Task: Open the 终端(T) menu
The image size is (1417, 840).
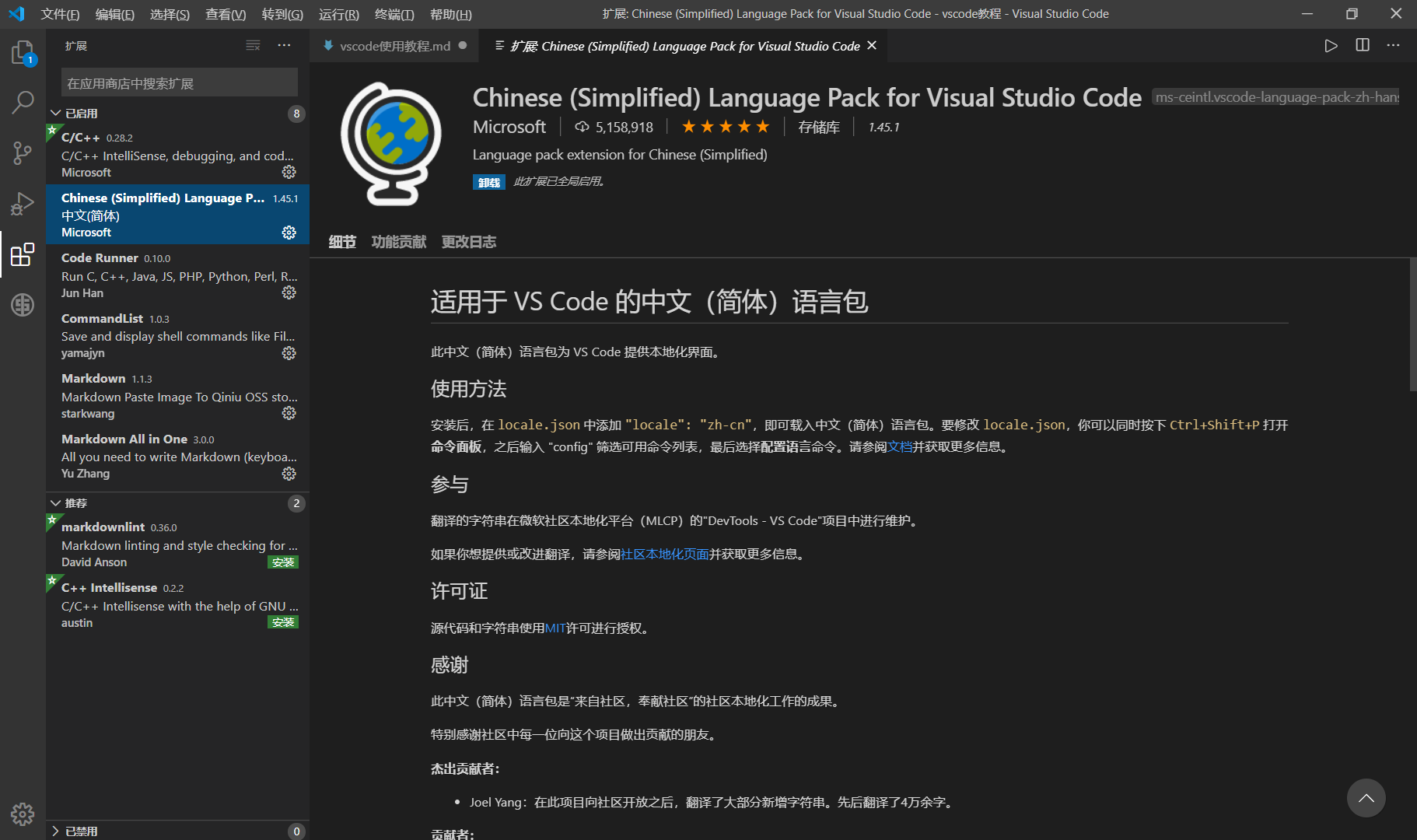Action: 394,14
